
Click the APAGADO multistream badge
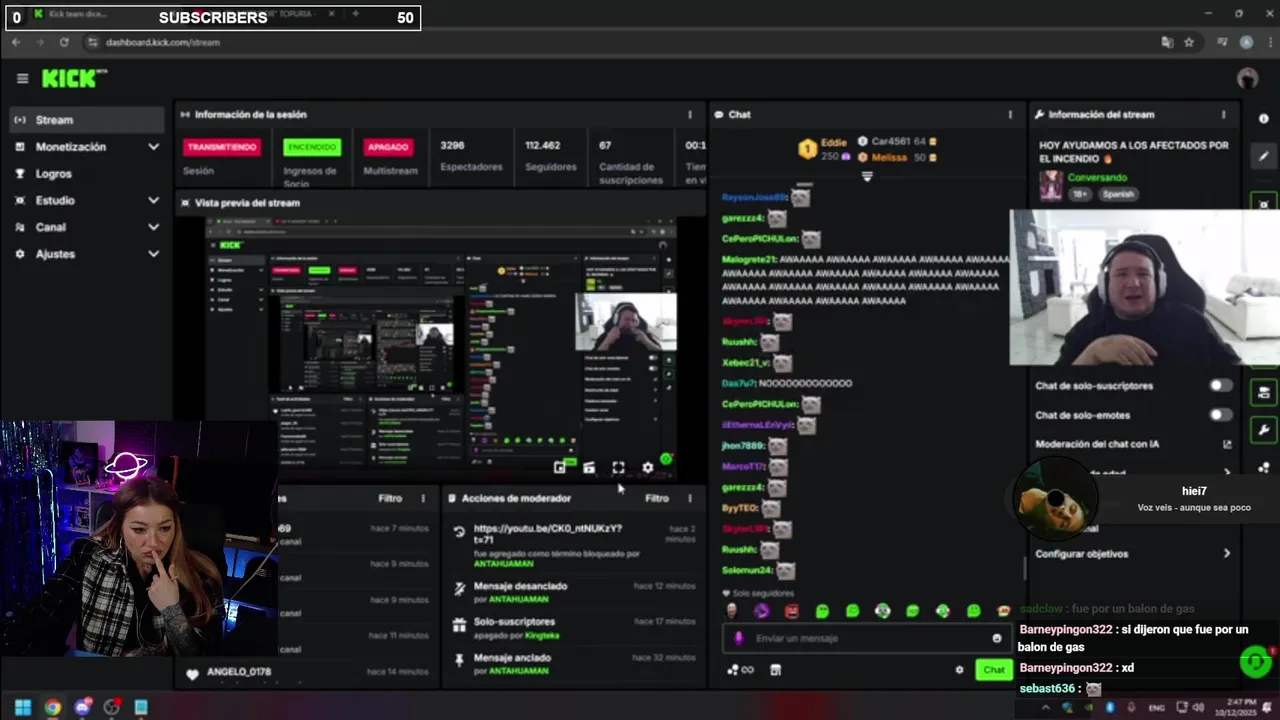point(388,147)
